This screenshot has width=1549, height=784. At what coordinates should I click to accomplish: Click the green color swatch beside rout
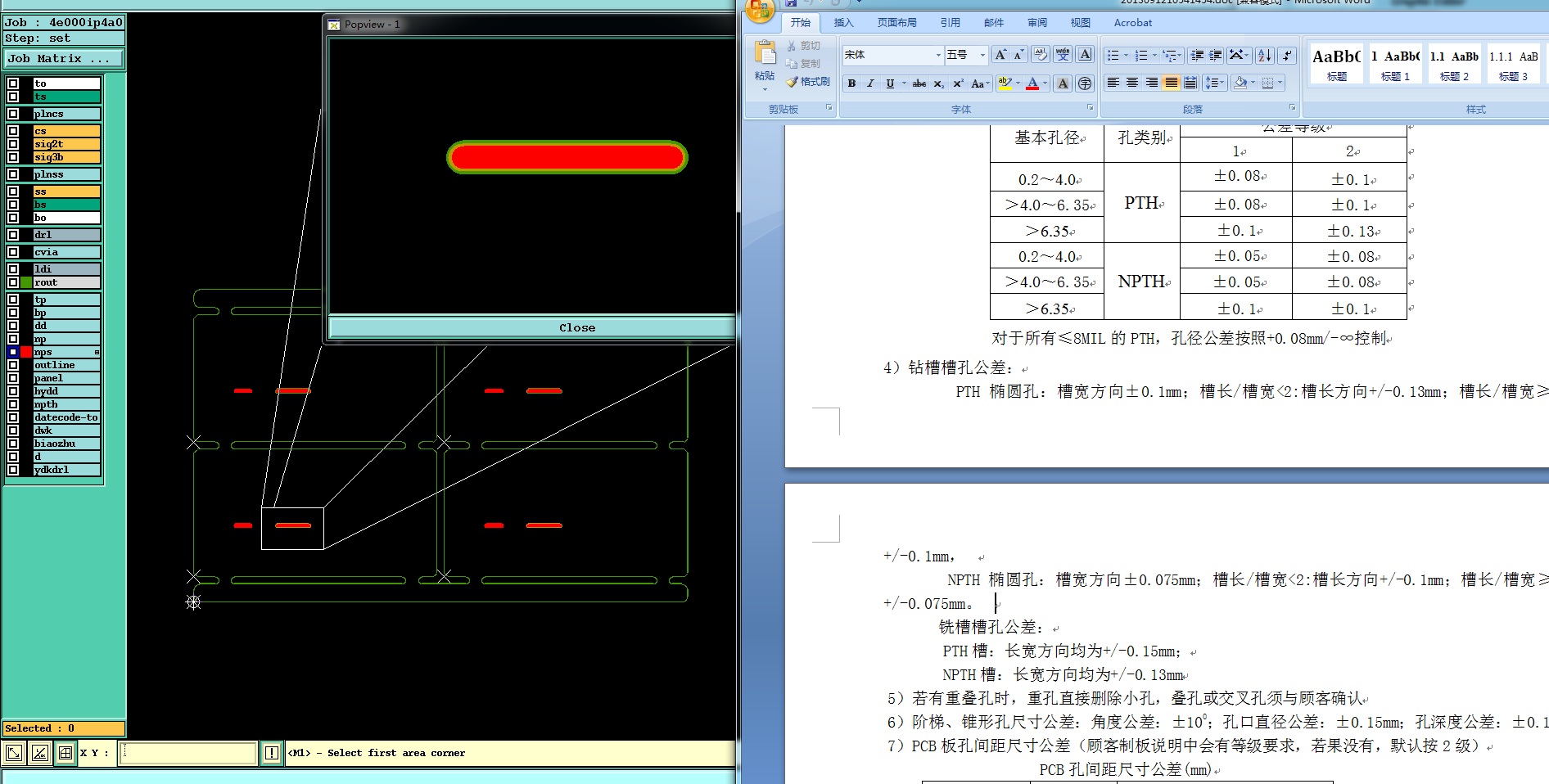click(x=27, y=282)
